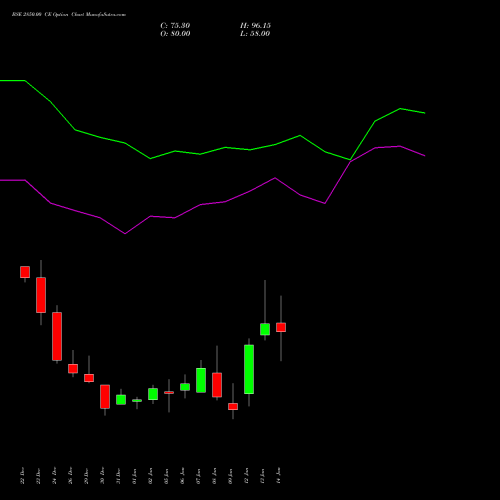Select the 05 Jan date label
The width and height of the screenshot is (500, 500).
(x=166, y=476)
